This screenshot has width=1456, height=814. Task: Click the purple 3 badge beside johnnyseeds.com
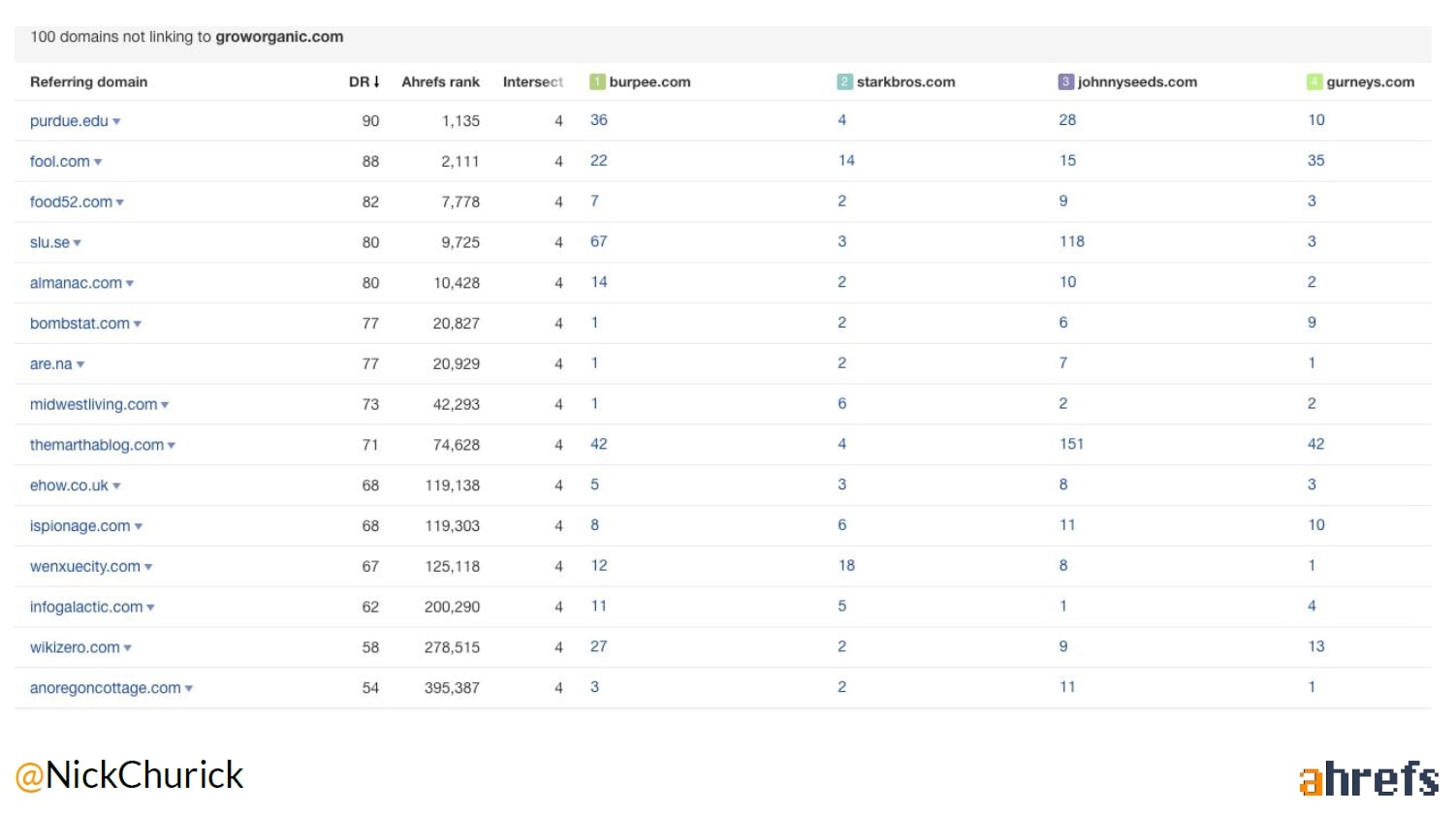(x=1065, y=82)
